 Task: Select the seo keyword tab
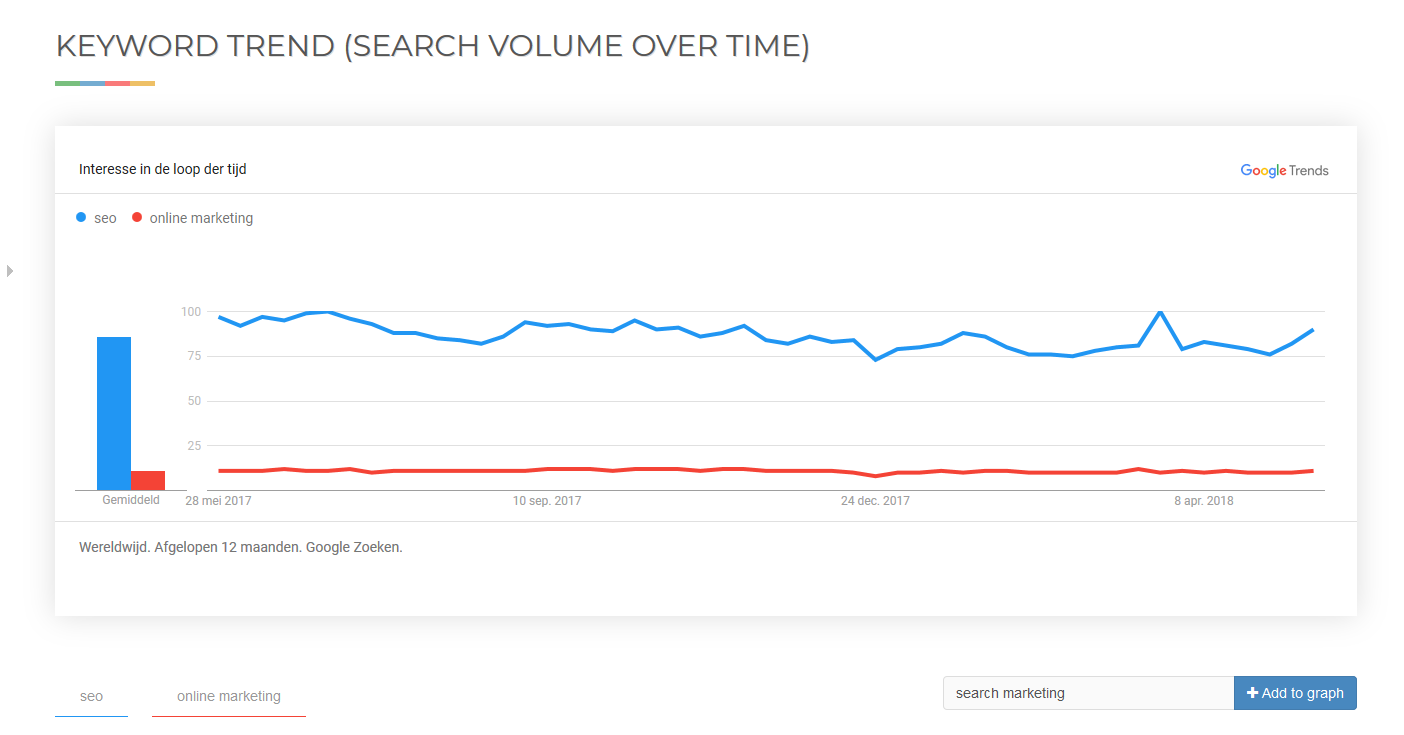(91, 696)
